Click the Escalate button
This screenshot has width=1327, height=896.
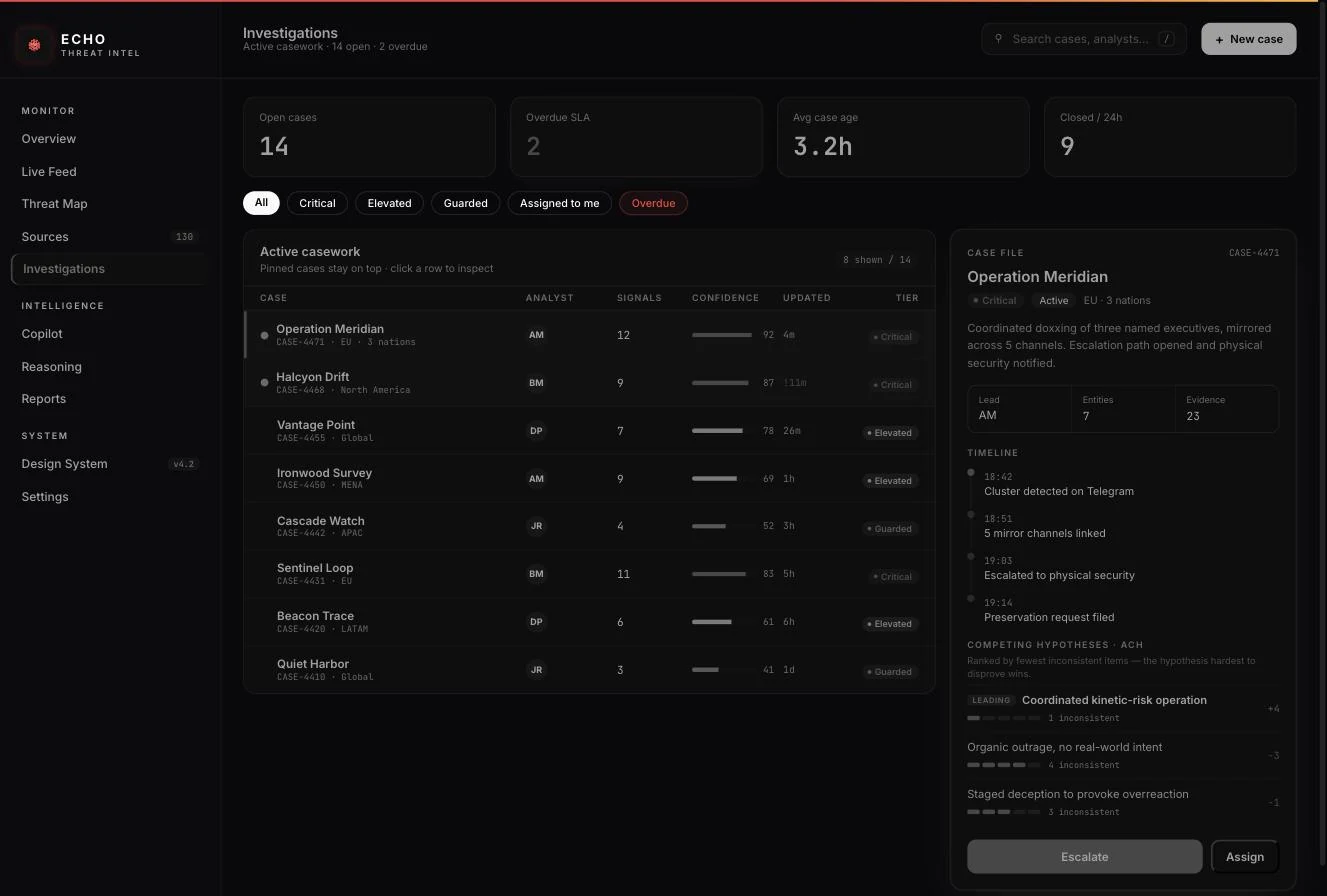[1085, 857]
